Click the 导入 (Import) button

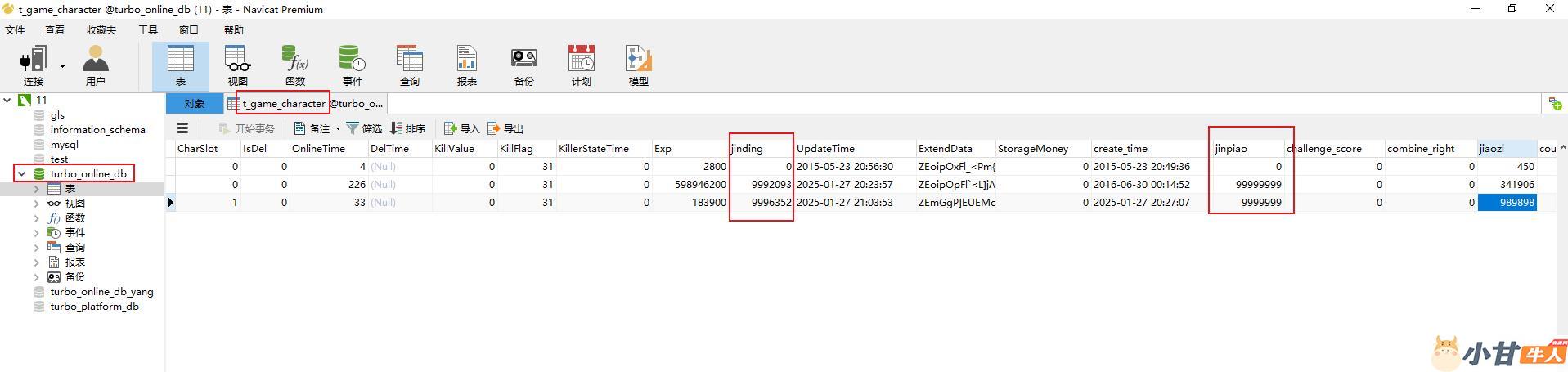[x=461, y=129]
